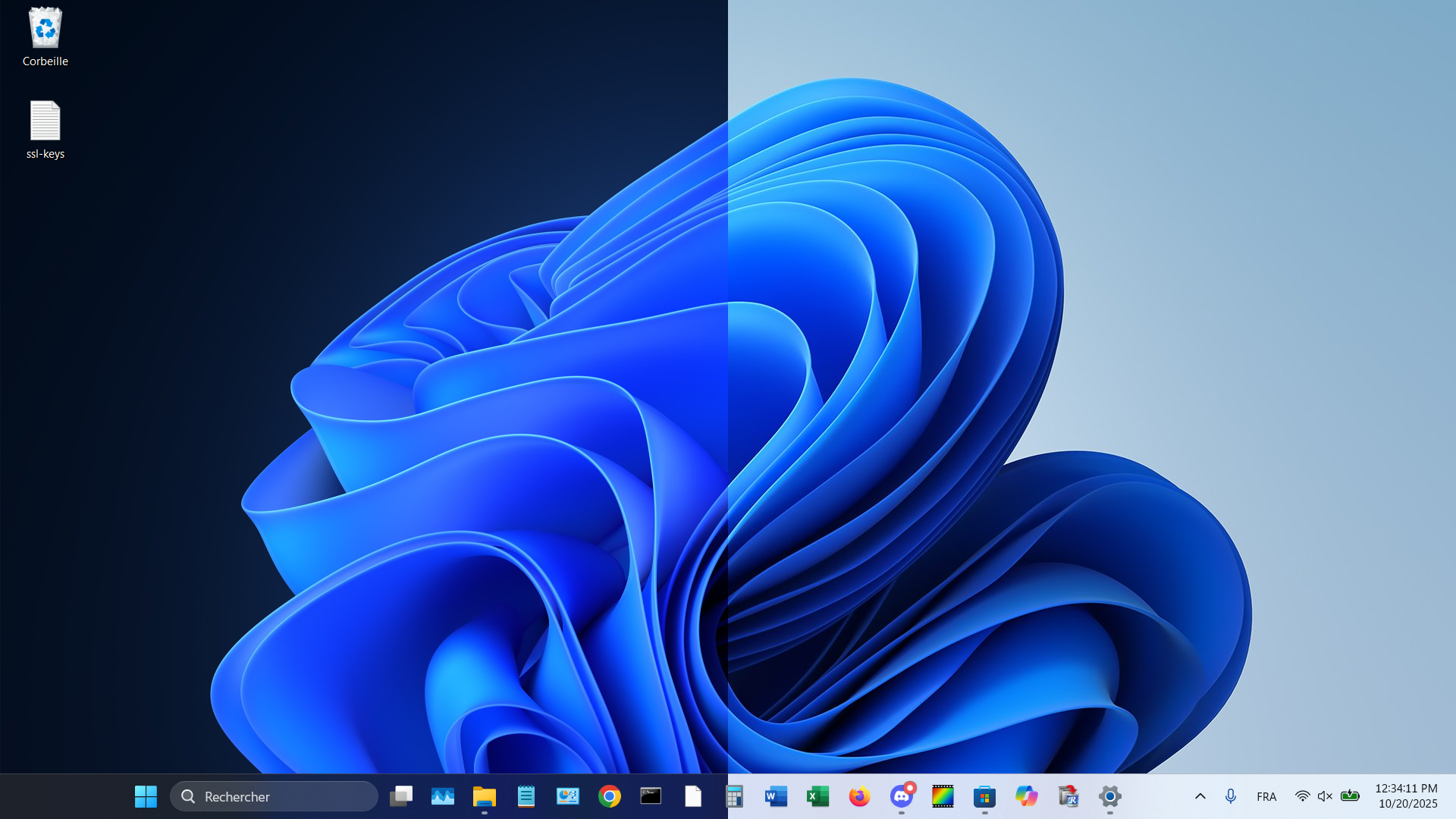Viewport: 1456px width, 819px height.
Task: Open Wi-Fi quick settings
Action: point(1301,796)
